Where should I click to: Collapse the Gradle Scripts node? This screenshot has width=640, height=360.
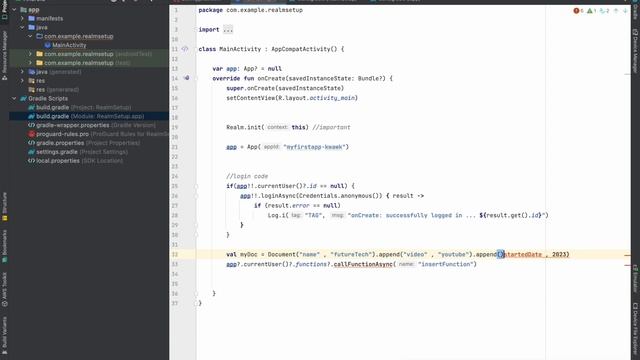[x=14, y=98]
